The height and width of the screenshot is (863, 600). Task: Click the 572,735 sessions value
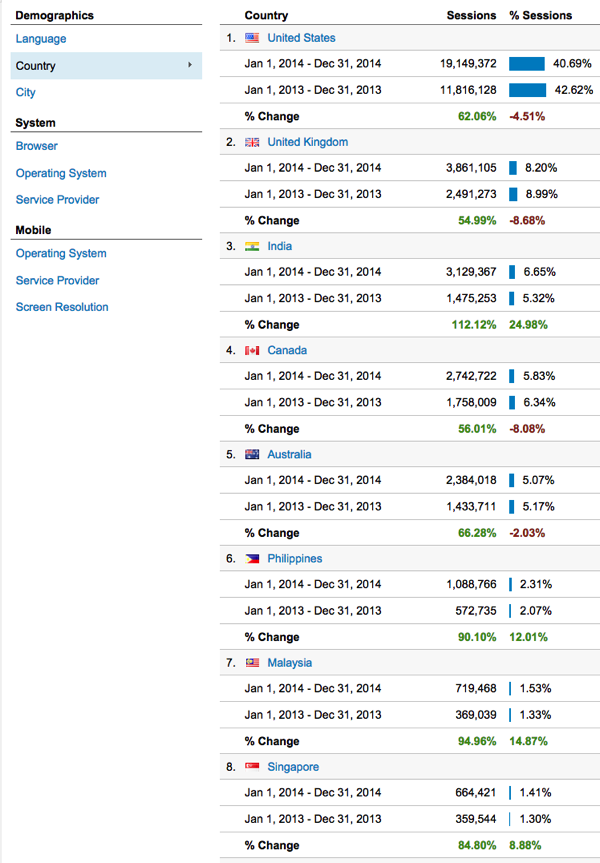[476, 610]
